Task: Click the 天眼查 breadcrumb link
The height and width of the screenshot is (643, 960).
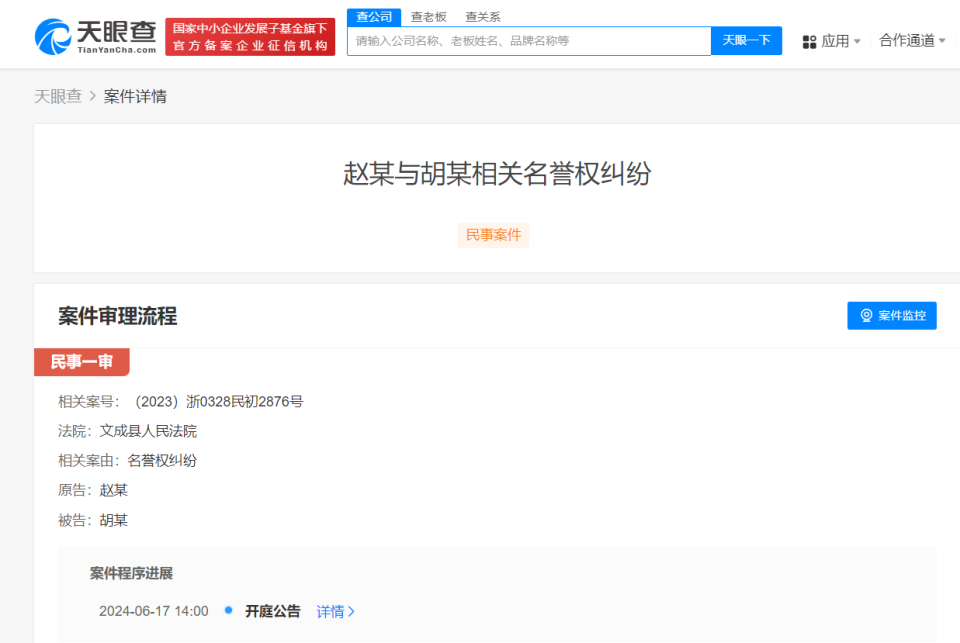Action: [56, 96]
